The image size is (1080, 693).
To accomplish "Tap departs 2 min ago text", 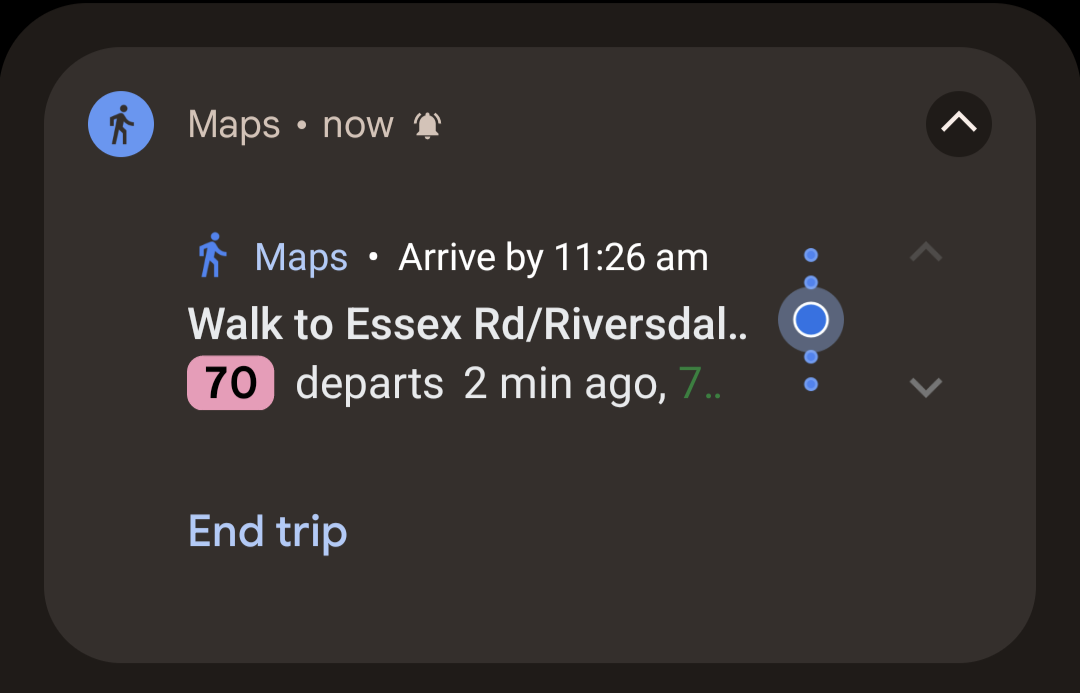I will coord(481,384).
